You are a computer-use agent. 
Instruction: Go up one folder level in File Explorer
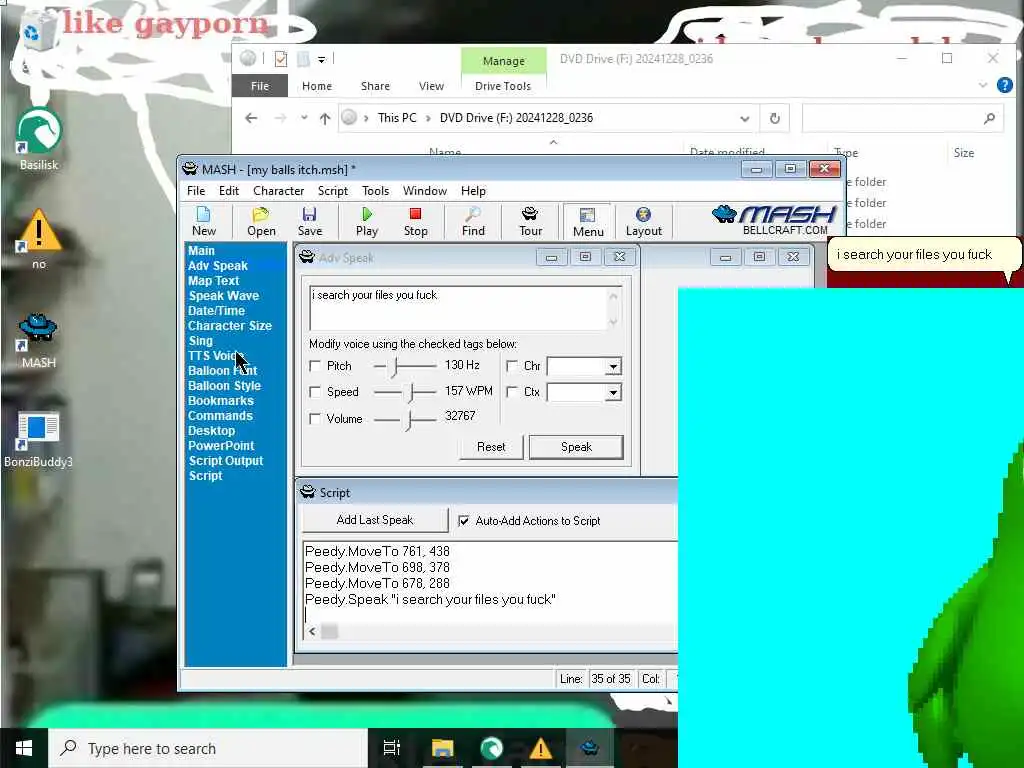click(325, 118)
